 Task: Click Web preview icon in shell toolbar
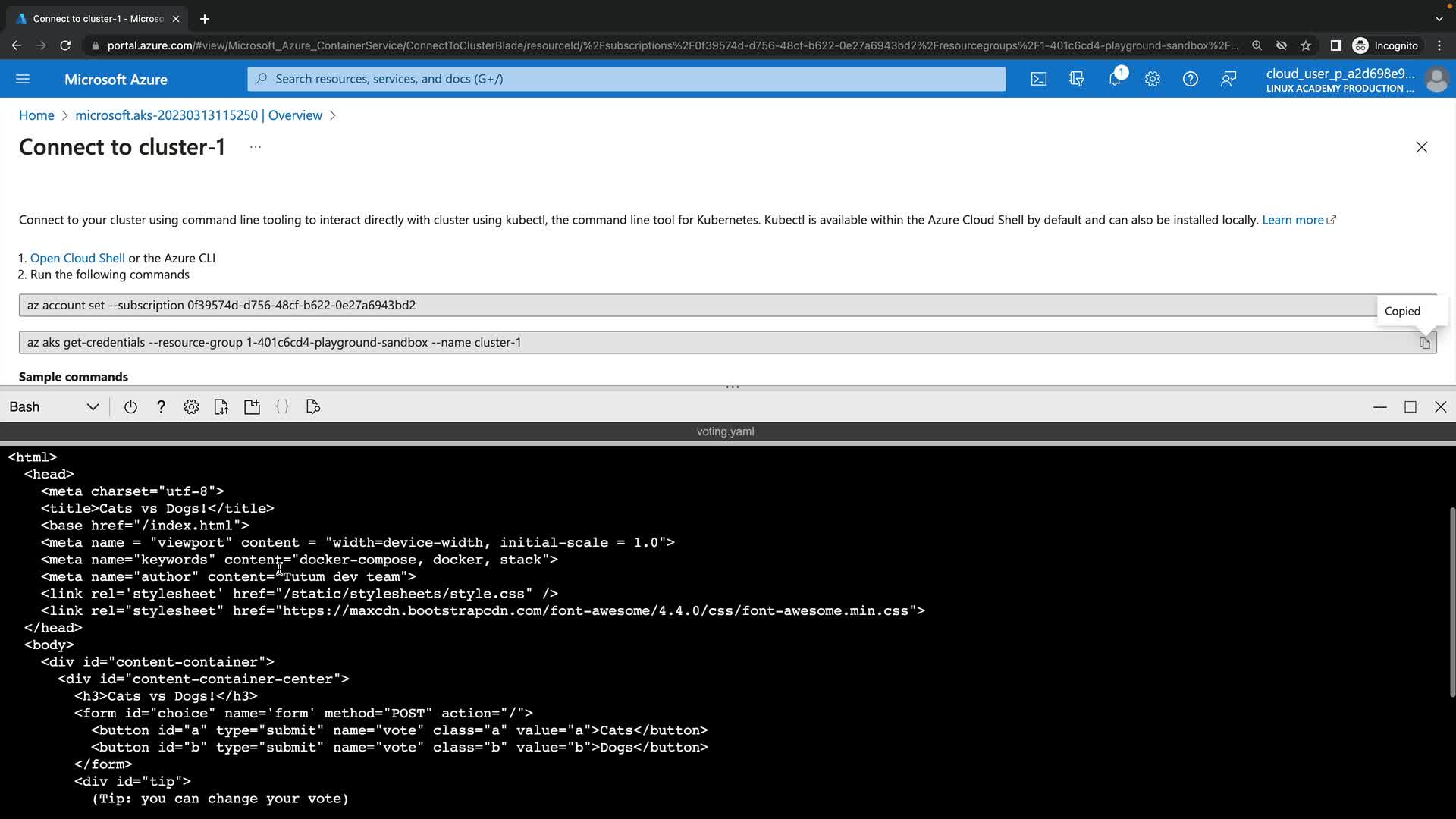click(312, 407)
